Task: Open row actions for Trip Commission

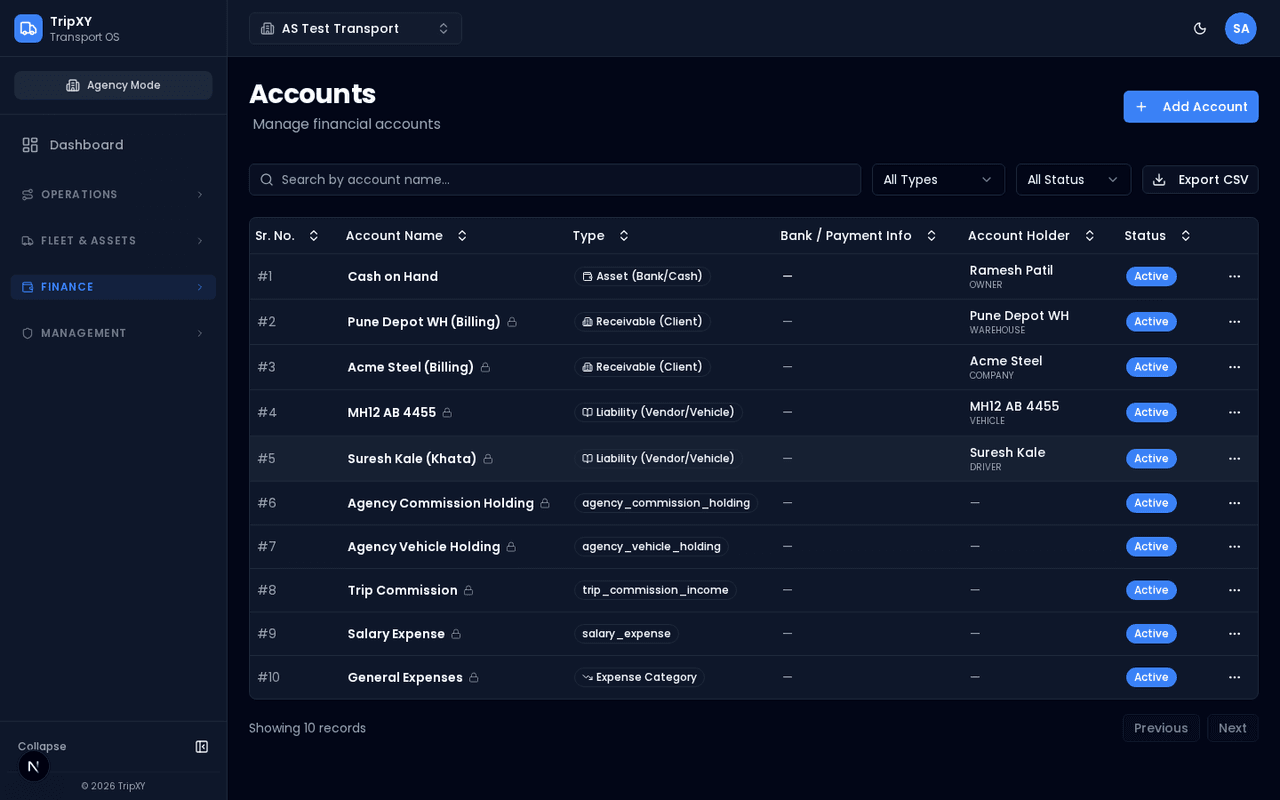Action: 1235,590
